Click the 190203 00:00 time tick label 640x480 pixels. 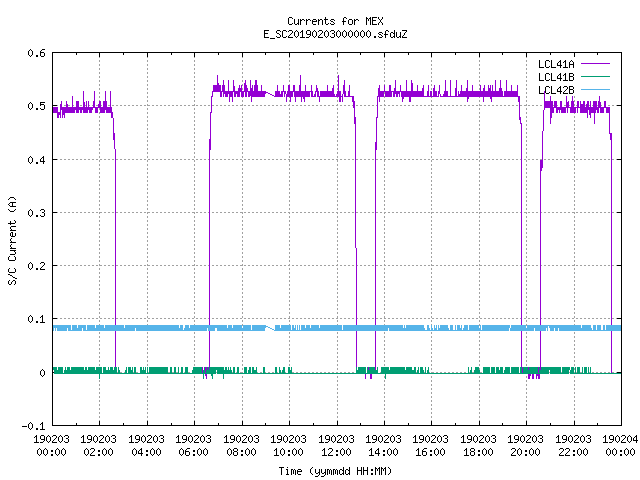point(51,446)
